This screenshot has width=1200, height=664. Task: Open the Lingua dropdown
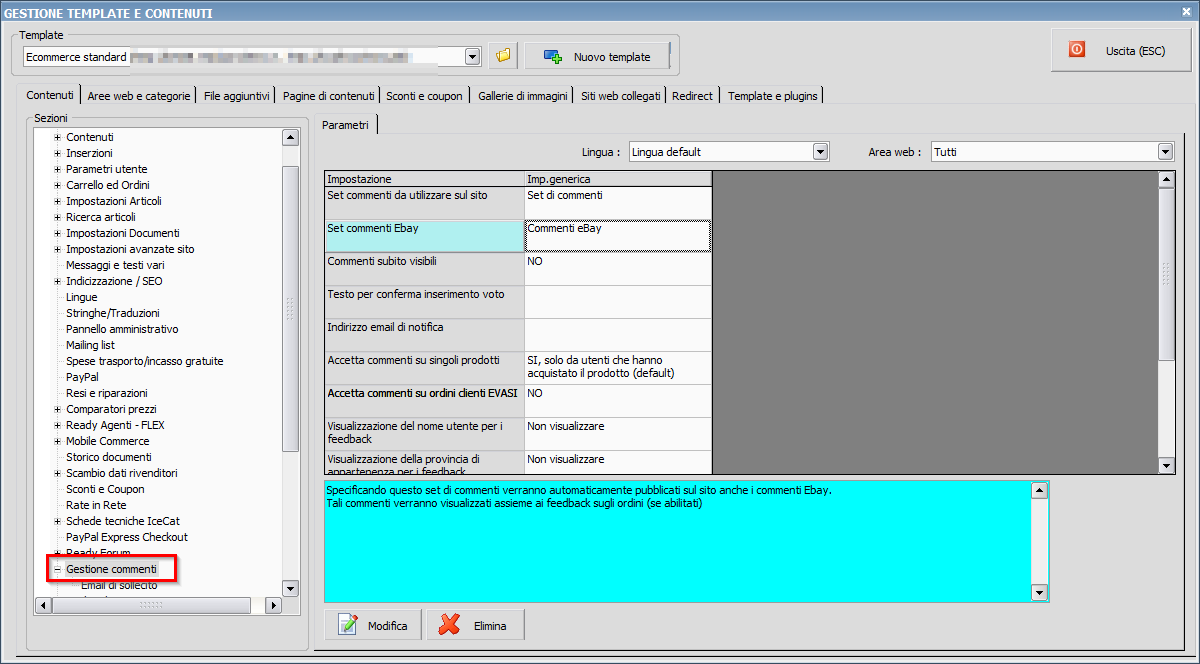[820, 152]
